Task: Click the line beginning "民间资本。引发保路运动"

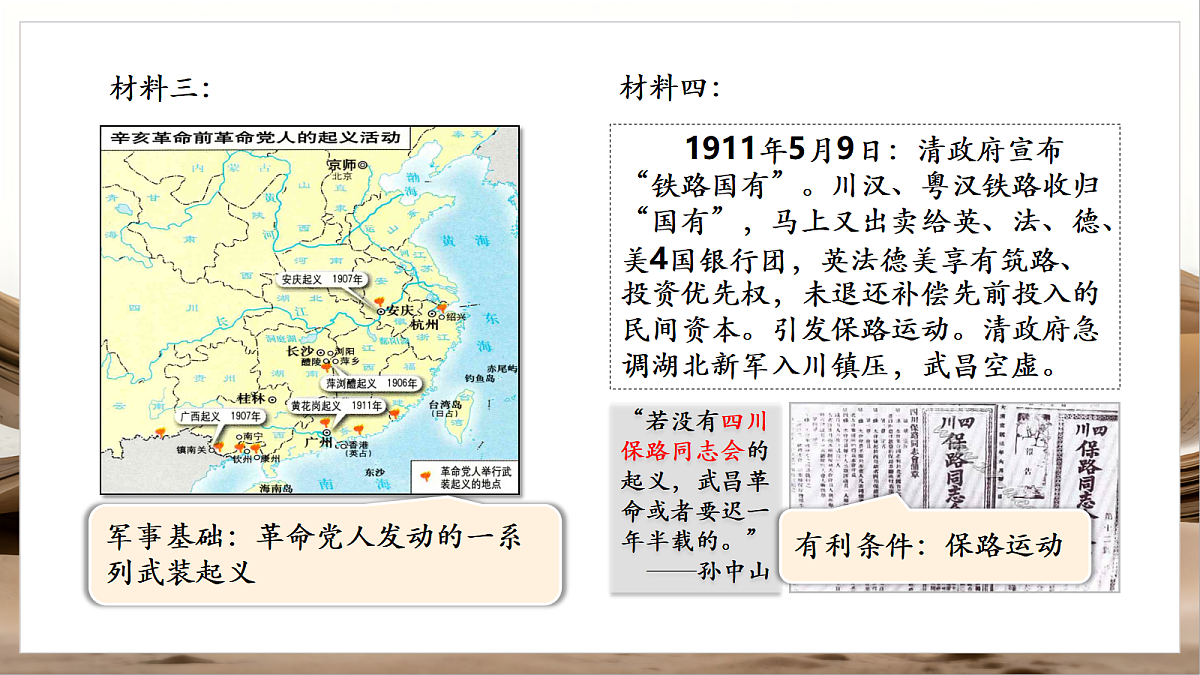Action: (x=861, y=330)
